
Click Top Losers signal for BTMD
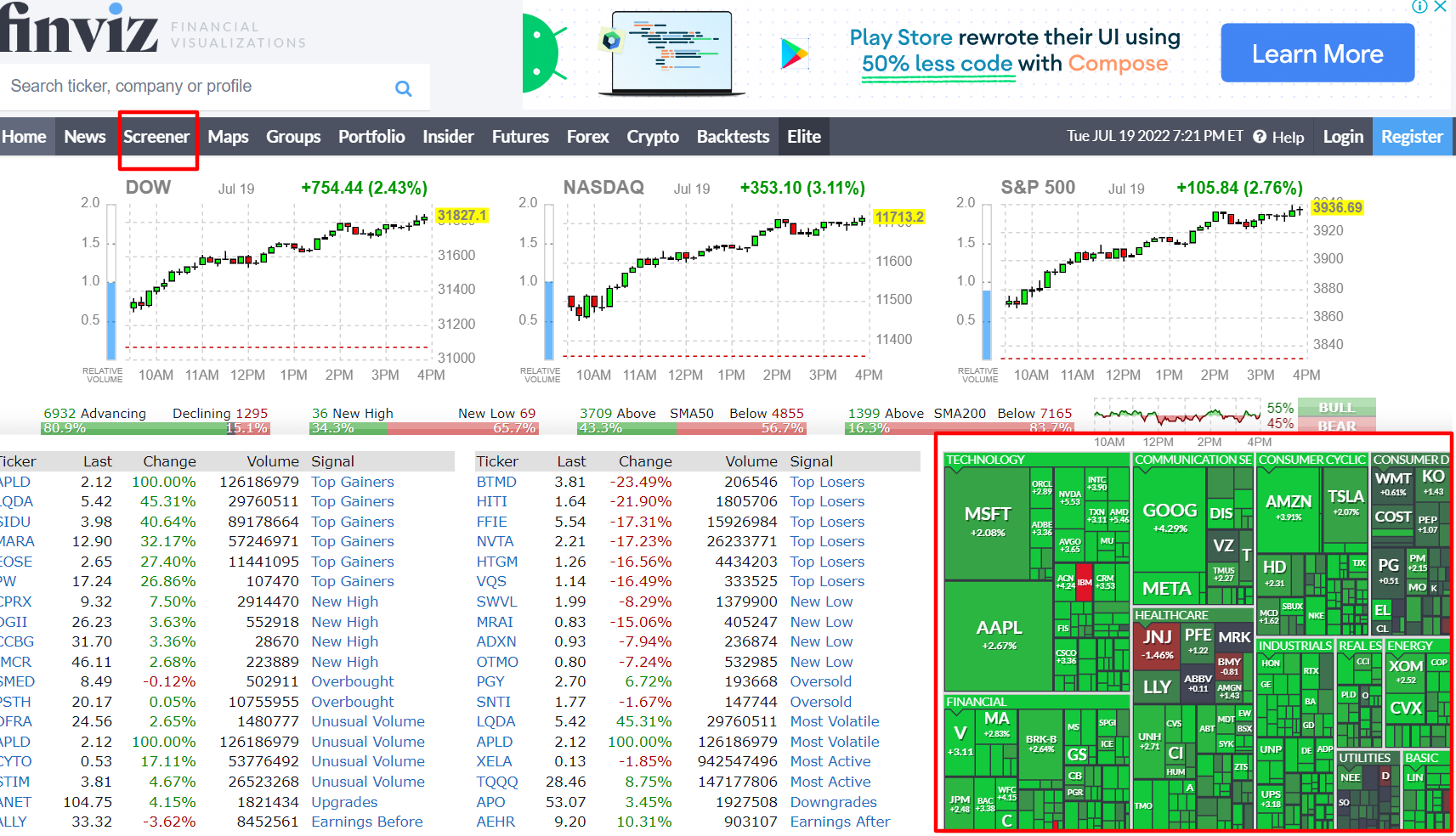coord(827,482)
